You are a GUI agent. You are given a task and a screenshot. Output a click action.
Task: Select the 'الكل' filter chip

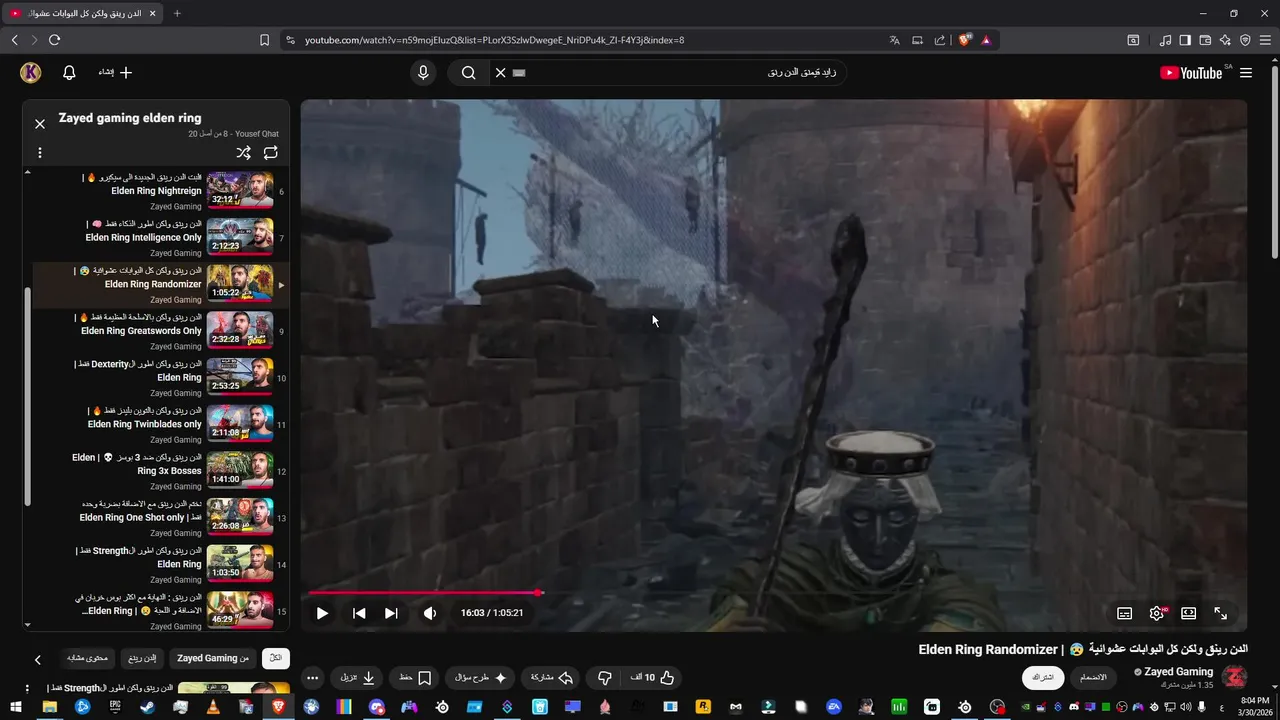point(275,658)
